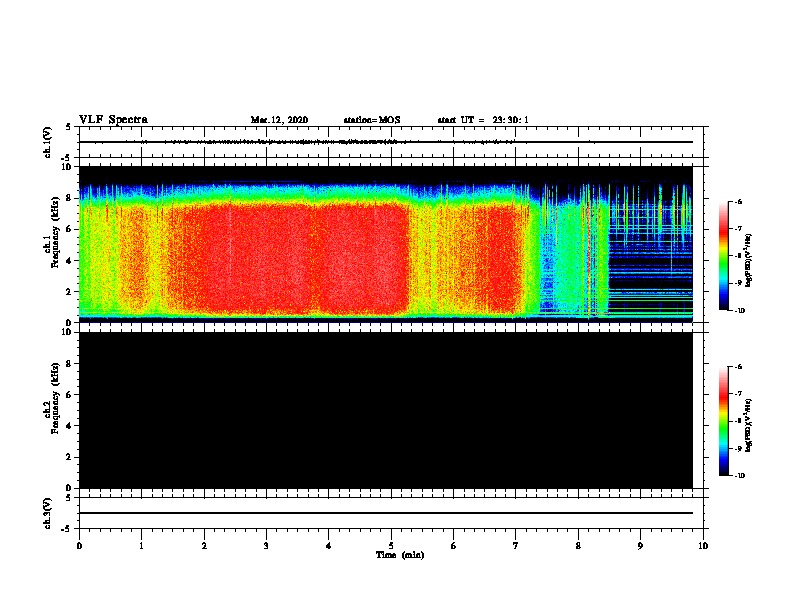The image size is (792, 612).
Task: Click the "8" kHz tick of ch.2 spectrogram
Action: [x=69, y=364]
